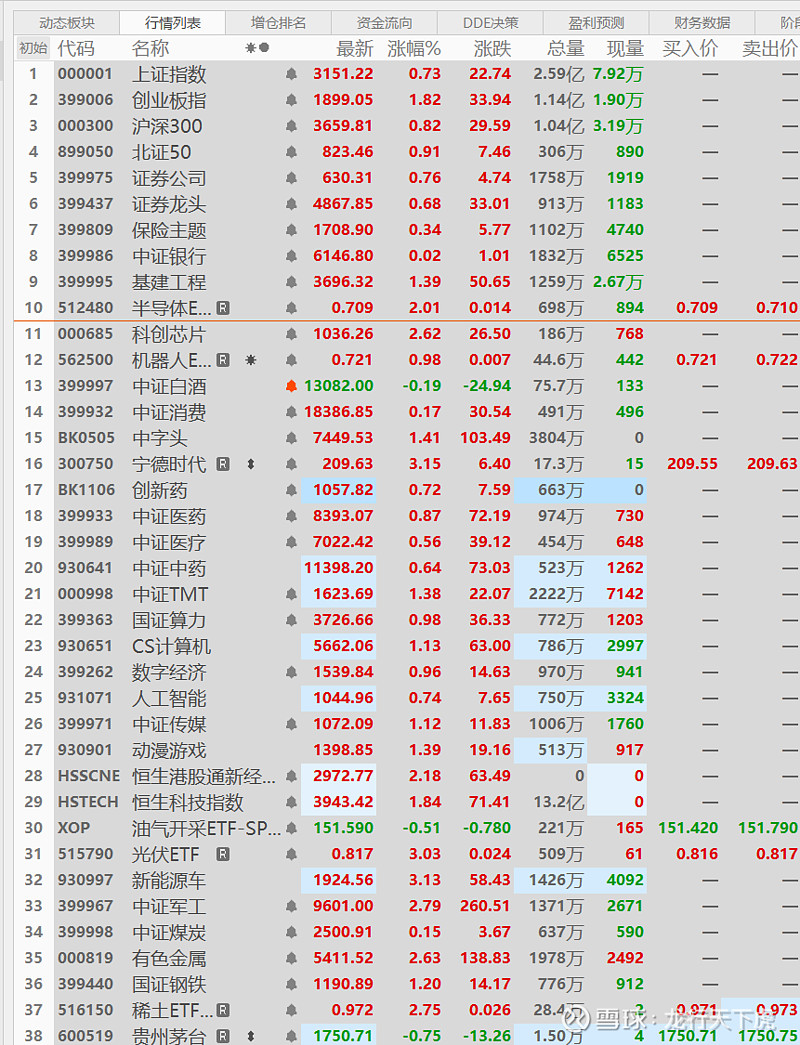Click alert bell for 恒生科技指数
Screen dimensions: 800x1045
(x=291, y=802)
